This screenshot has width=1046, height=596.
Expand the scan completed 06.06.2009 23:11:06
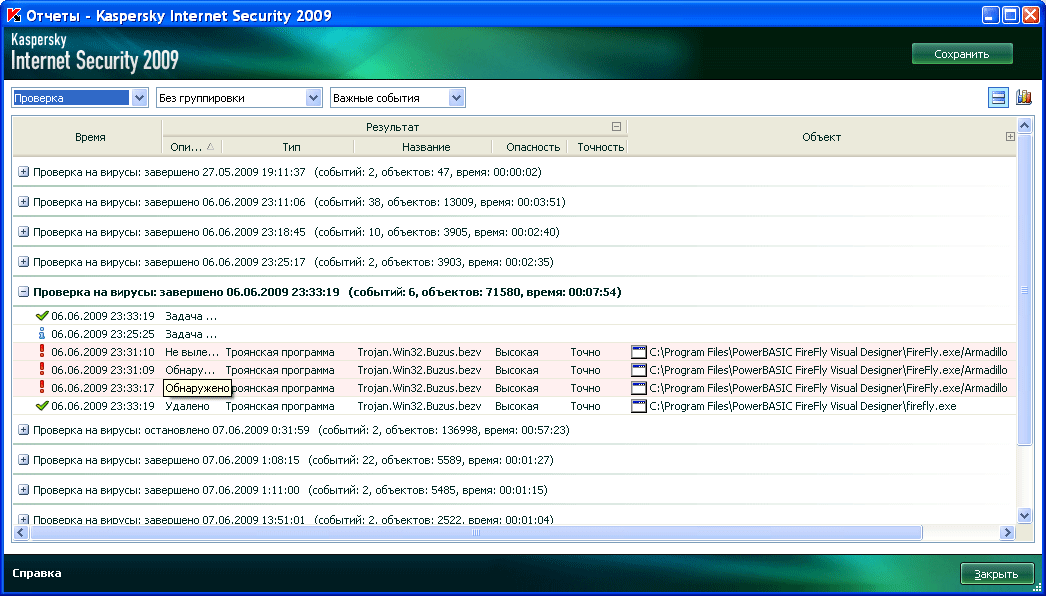pyautogui.click(x=23, y=202)
